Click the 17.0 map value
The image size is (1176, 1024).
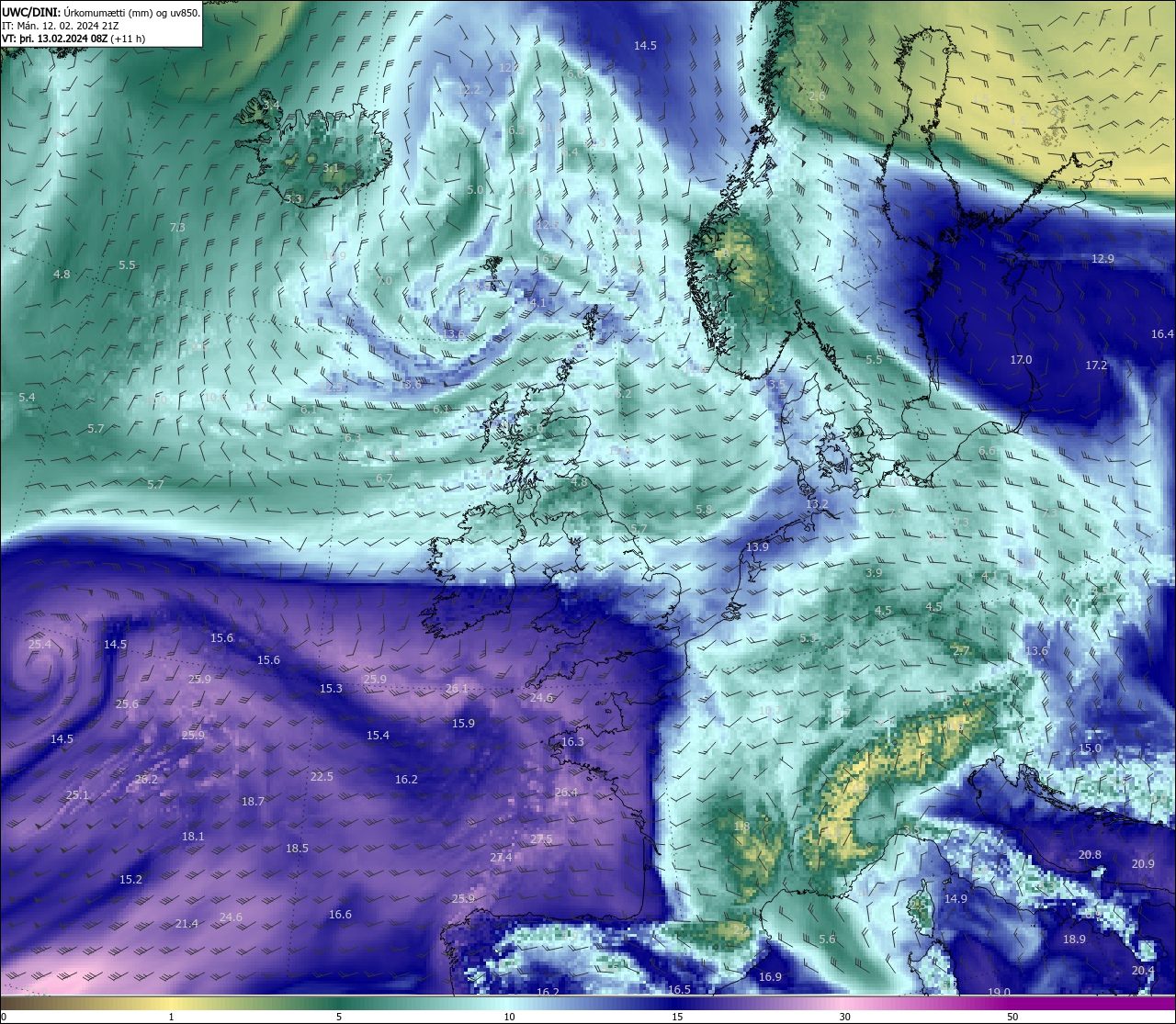(x=1021, y=359)
